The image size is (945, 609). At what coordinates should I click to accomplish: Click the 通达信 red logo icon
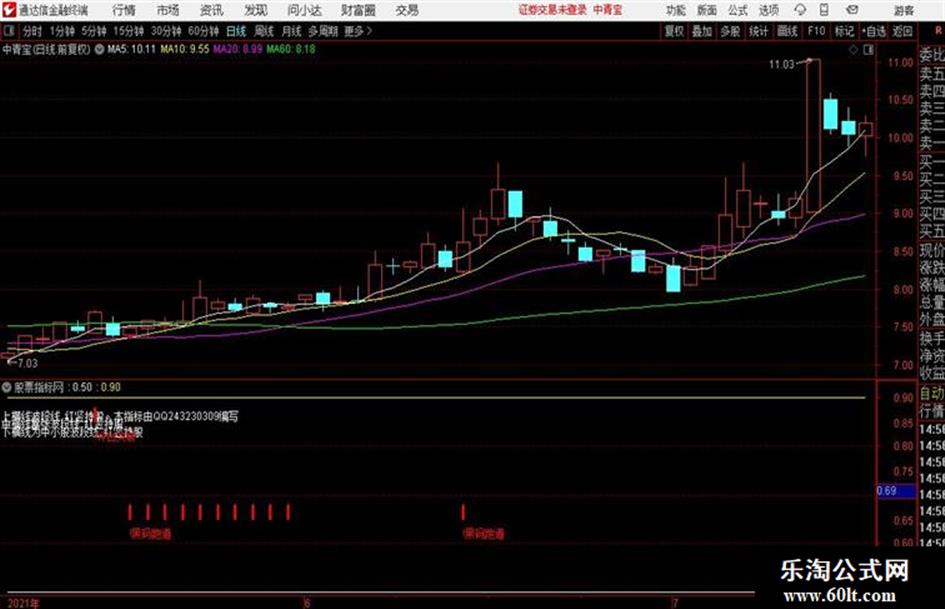(x=9, y=10)
